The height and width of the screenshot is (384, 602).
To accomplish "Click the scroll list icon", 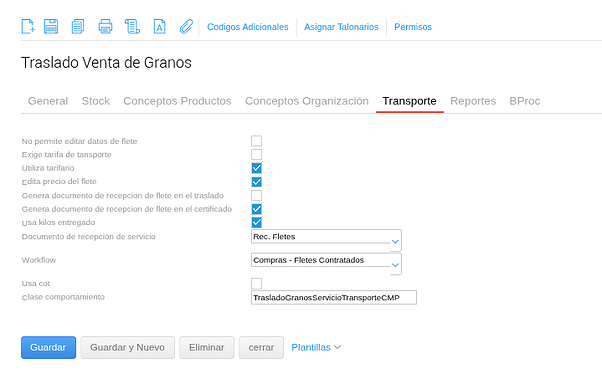I will [x=132, y=26].
